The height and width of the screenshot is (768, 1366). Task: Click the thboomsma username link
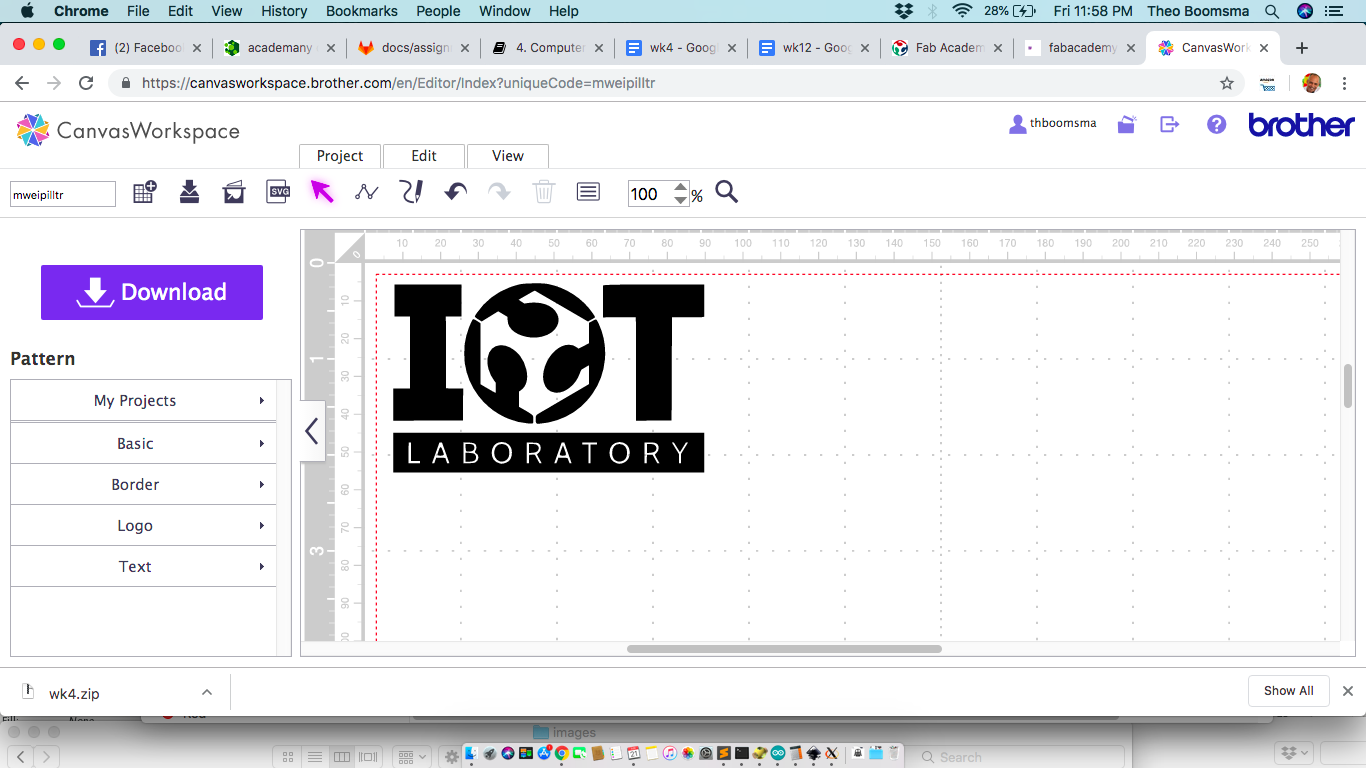[1063, 124]
